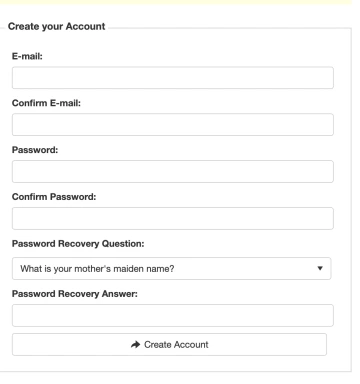This screenshot has height=384, width=360.
Task: Click the "Confirm E-mail:" label text
Action: click(46, 103)
